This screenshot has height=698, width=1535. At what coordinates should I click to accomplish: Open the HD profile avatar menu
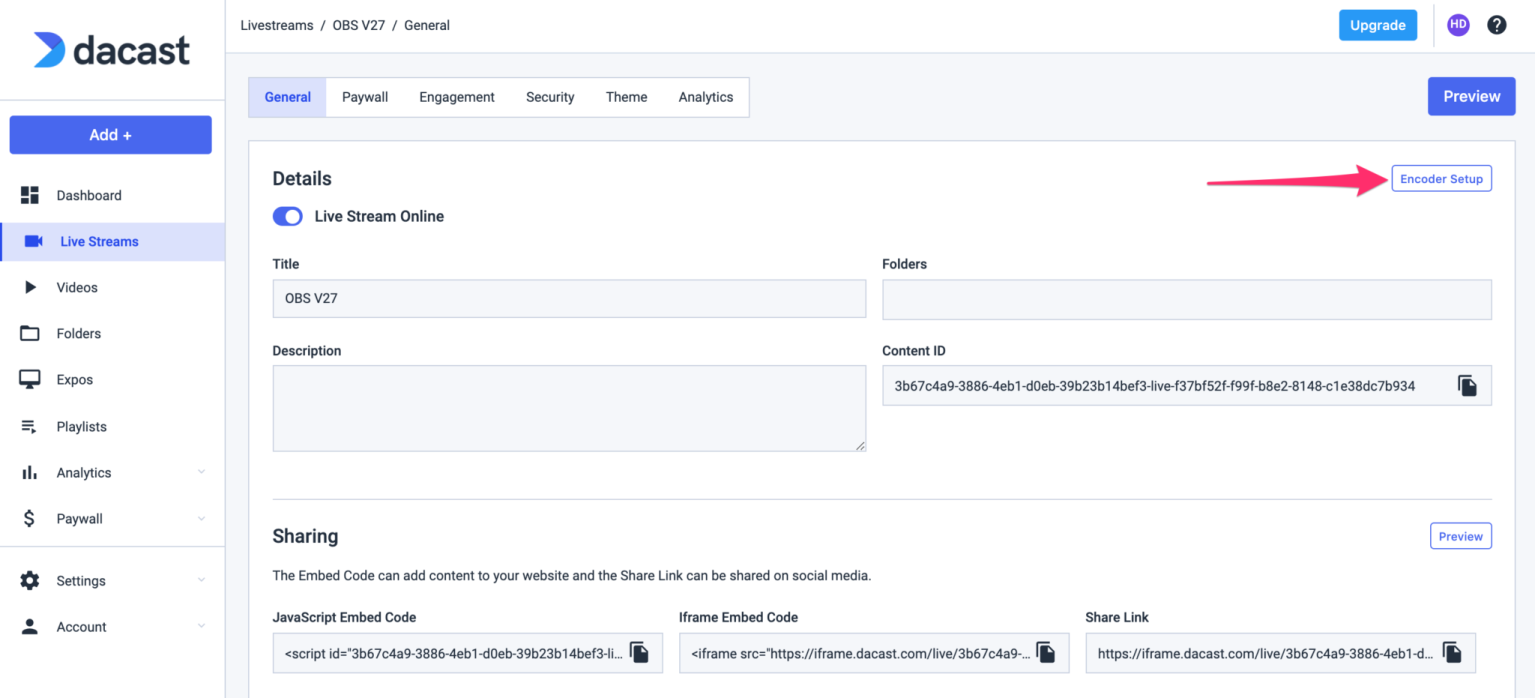tap(1457, 24)
